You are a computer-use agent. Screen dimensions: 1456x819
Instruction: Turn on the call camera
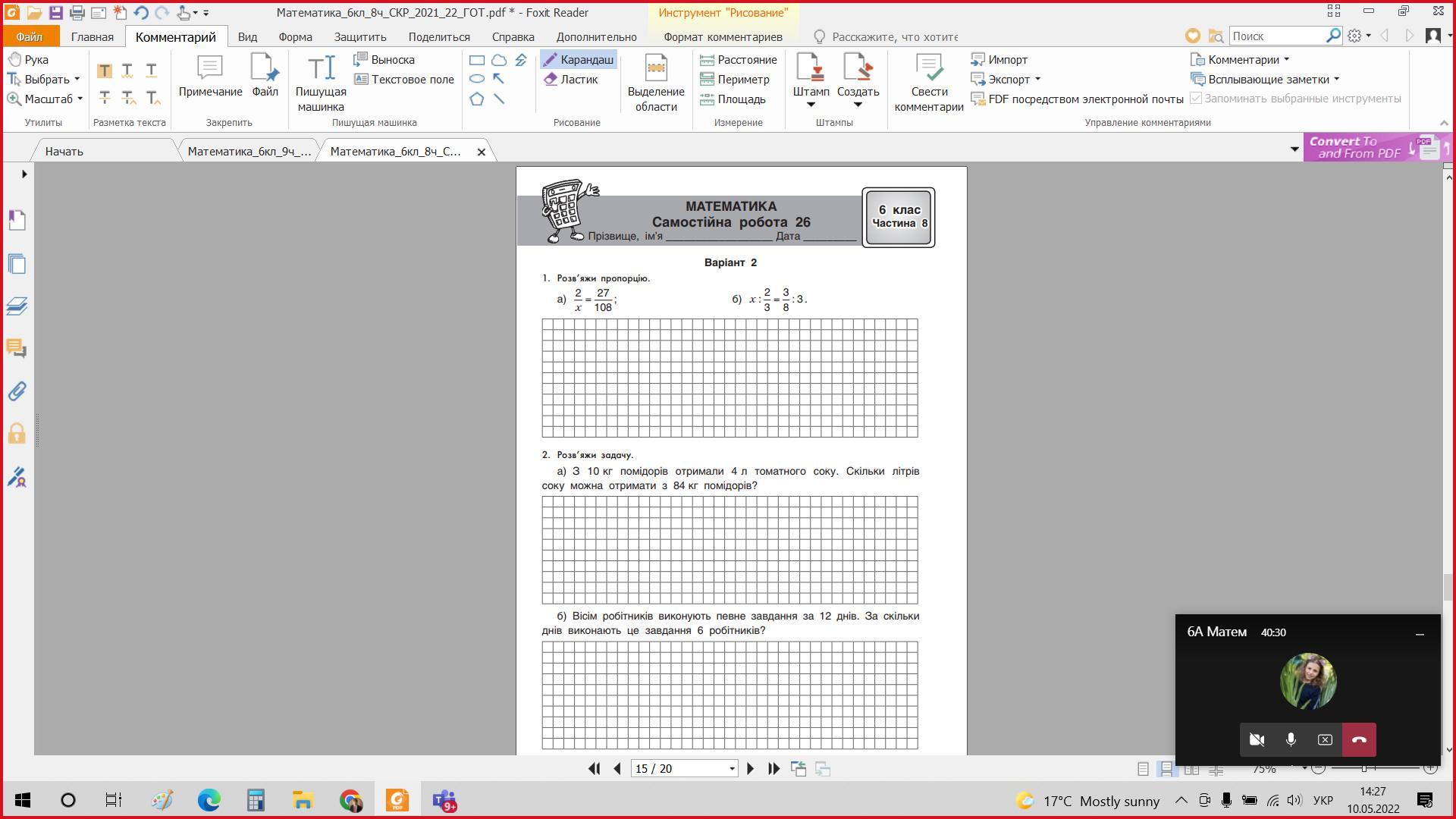click(1257, 739)
